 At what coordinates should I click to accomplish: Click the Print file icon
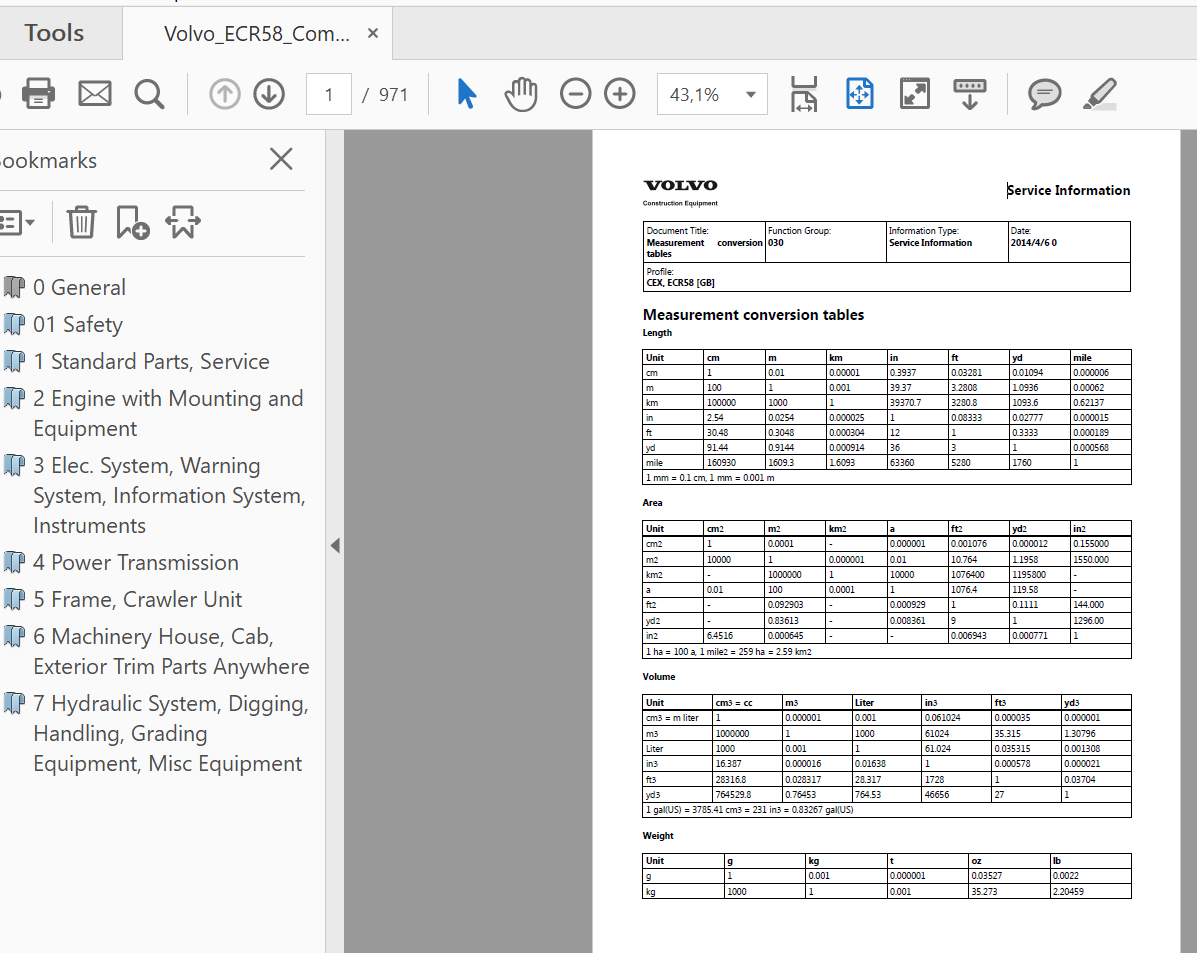38,94
